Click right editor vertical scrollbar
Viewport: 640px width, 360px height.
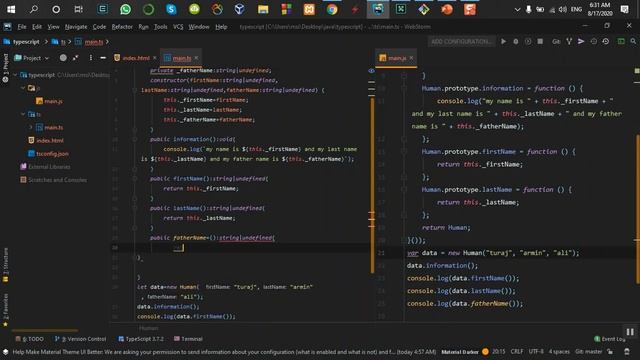pyautogui.click(x=638, y=209)
